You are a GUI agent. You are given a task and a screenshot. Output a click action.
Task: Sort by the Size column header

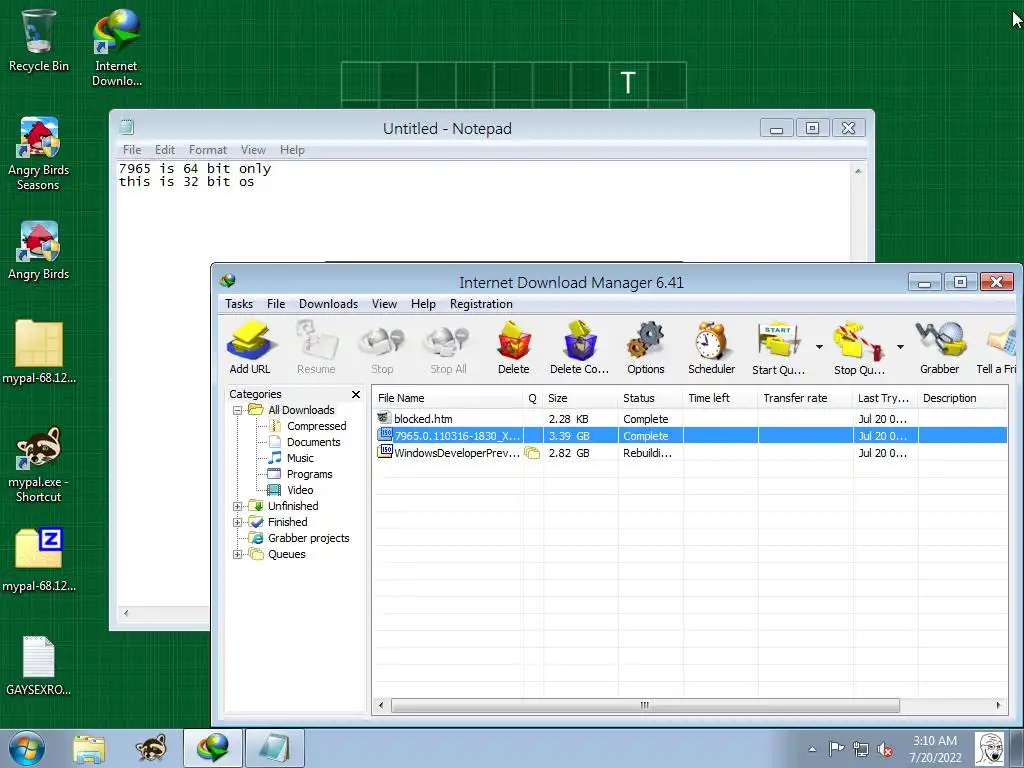click(x=580, y=398)
